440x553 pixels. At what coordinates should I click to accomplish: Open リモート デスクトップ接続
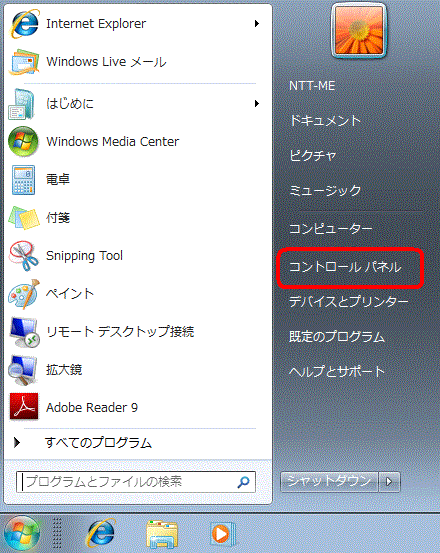pyautogui.click(x=134, y=332)
